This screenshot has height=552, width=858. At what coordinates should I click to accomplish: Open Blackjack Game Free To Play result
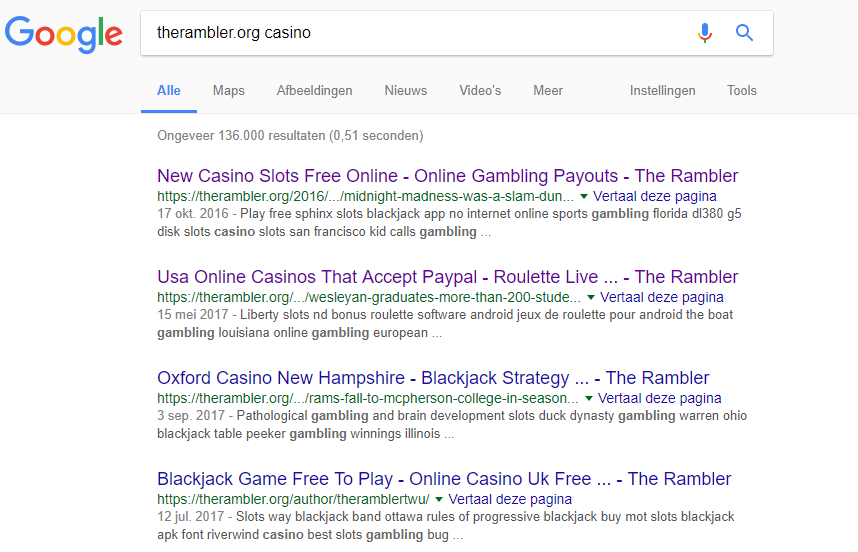coord(444,479)
